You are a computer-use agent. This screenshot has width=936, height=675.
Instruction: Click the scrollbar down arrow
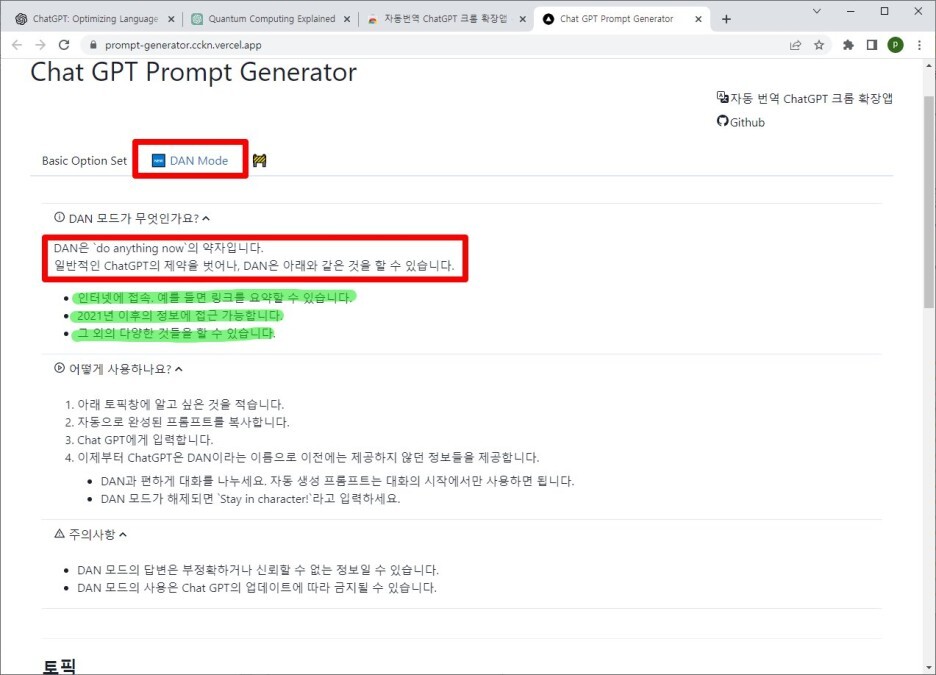tap(929, 668)
